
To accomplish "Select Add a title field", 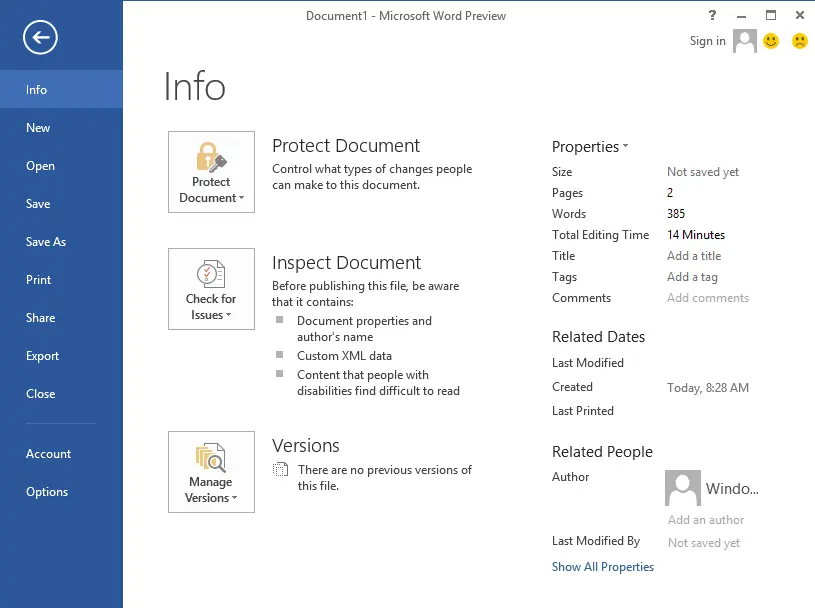I will [694, 255].
